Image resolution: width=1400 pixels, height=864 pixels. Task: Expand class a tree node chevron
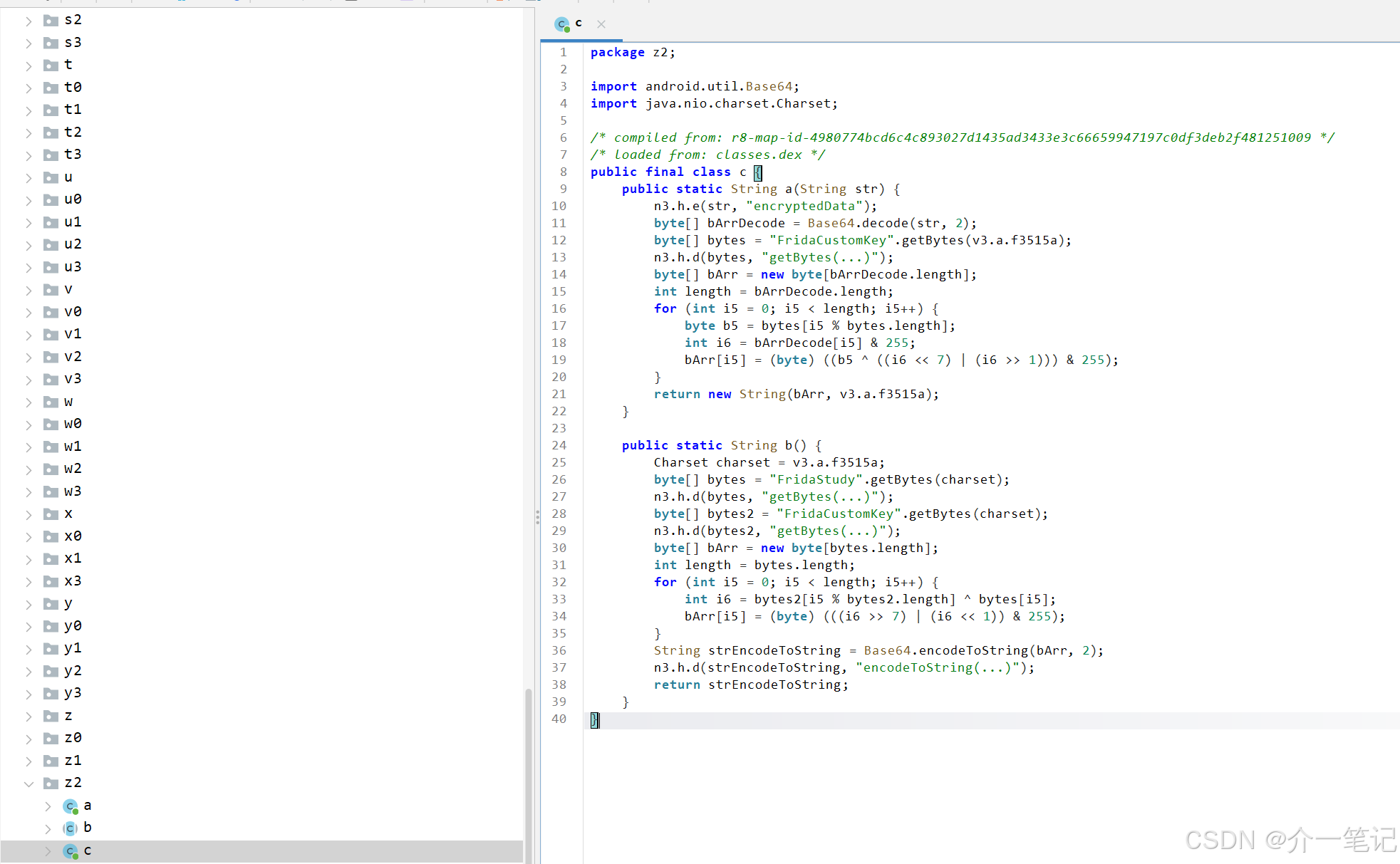(48, 806)
